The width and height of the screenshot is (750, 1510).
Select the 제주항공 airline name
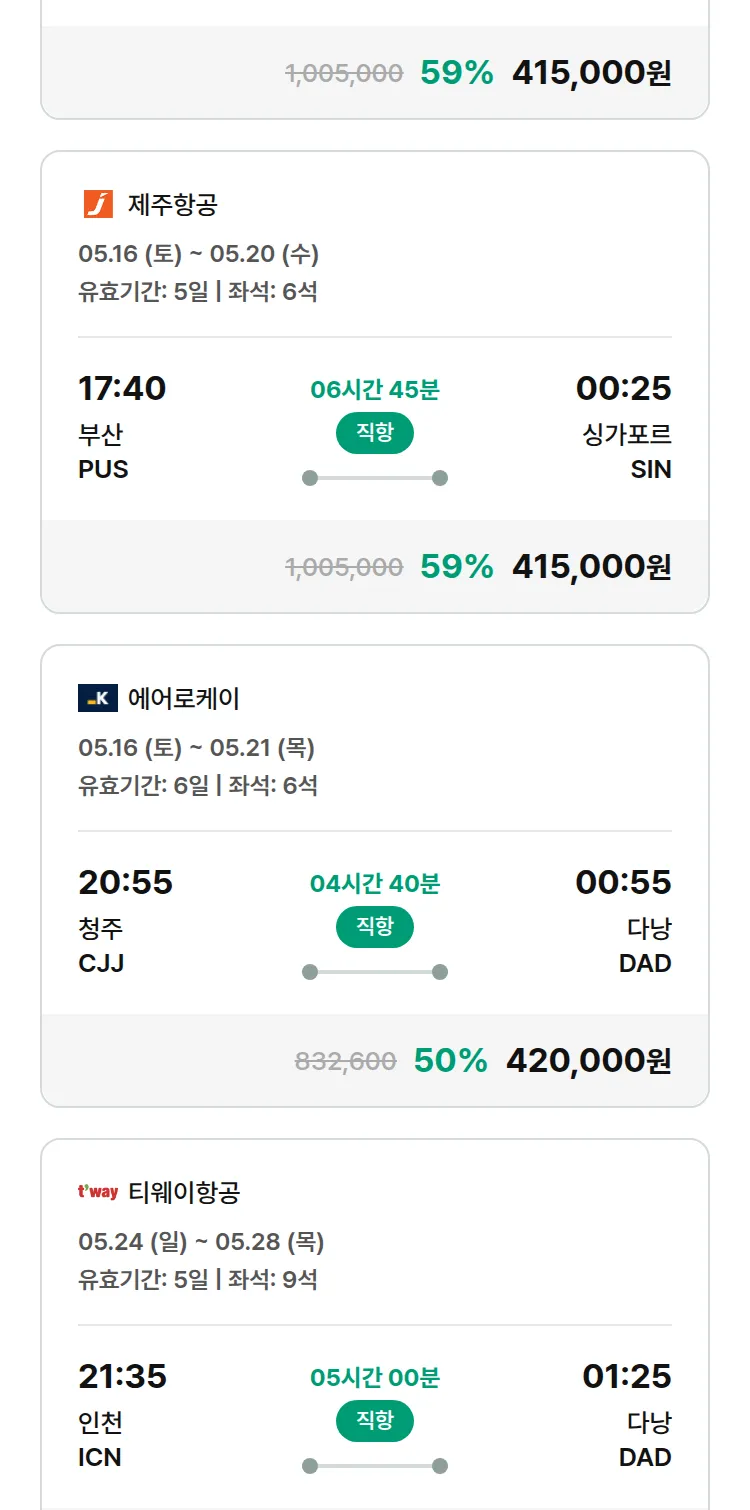point(173,205)
